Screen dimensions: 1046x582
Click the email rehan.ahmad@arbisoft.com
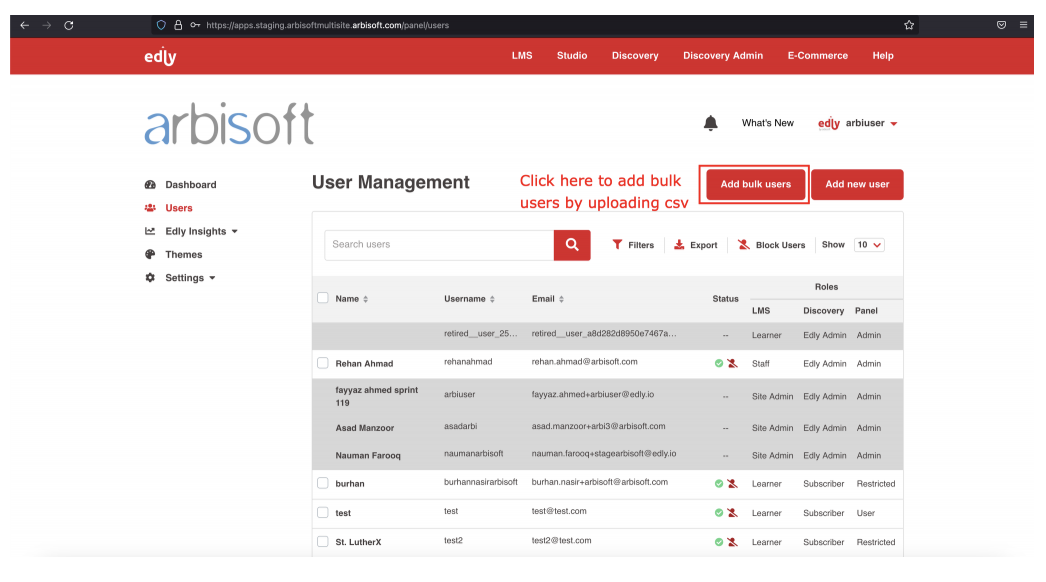tap(584, 362)
